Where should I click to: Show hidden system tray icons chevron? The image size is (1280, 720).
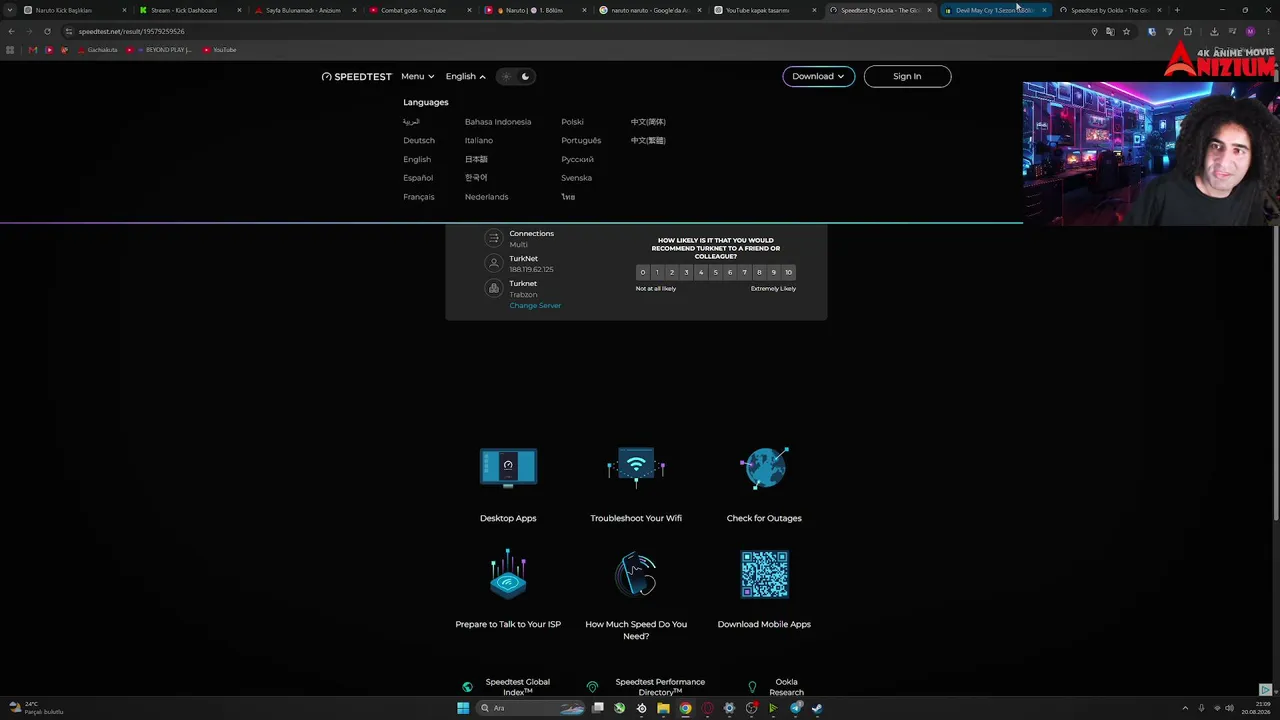pos(1185,708)
